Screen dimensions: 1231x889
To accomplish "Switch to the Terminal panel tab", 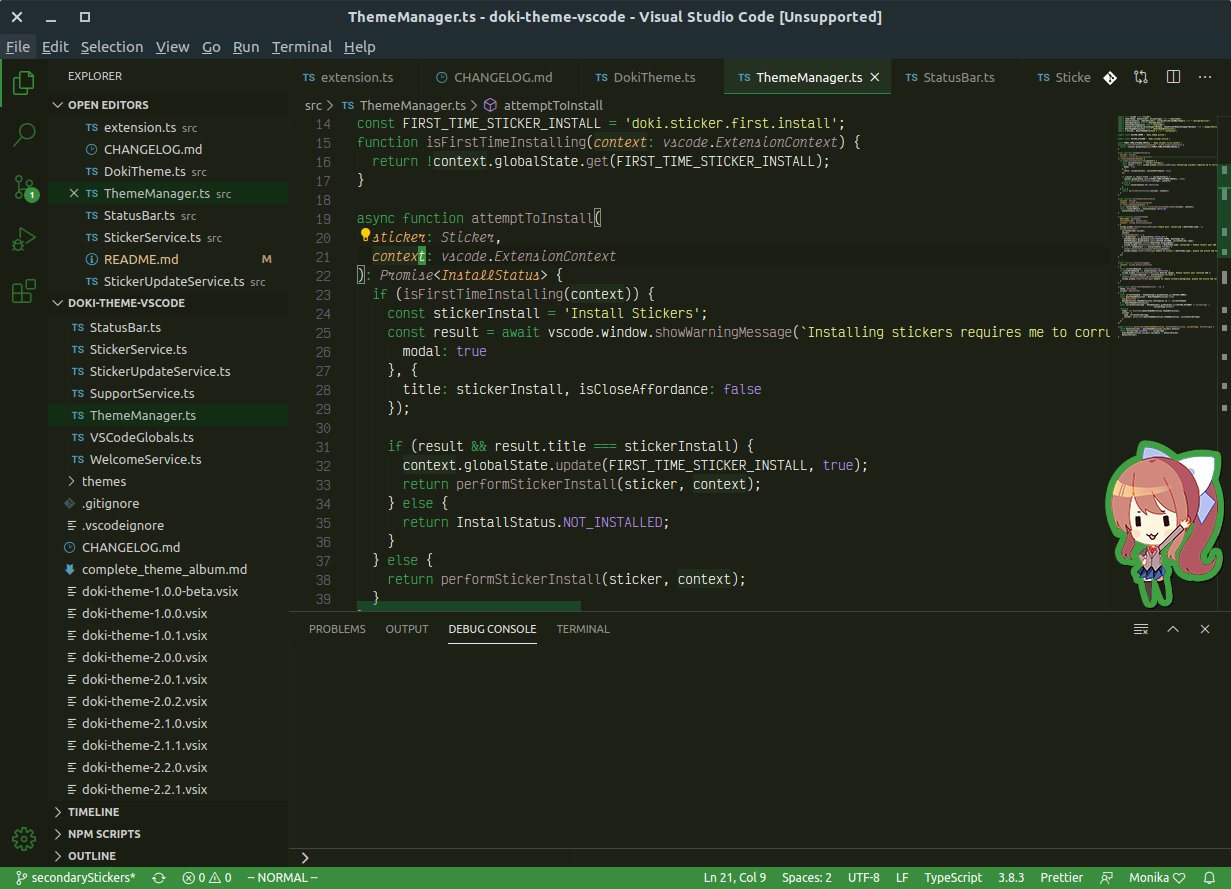I will (x=583, y=629).
